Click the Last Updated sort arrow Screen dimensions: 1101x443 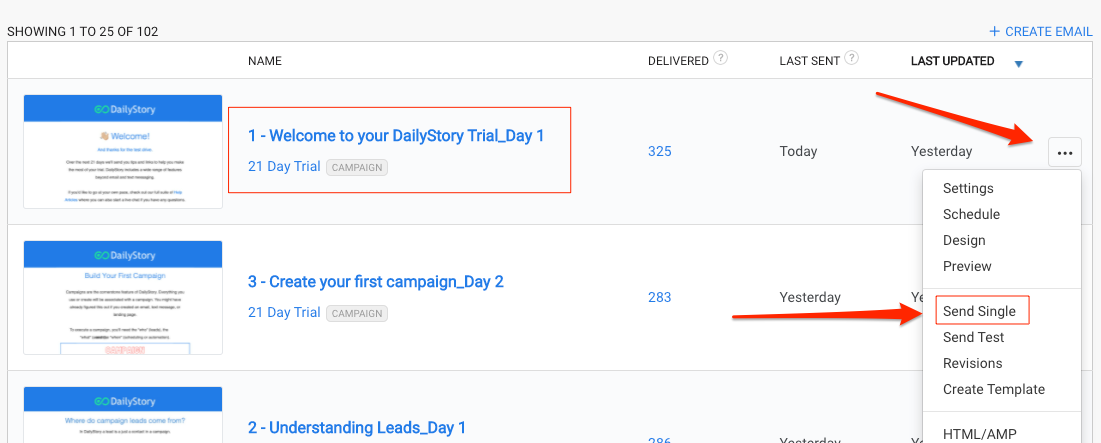click(1019, 64)
